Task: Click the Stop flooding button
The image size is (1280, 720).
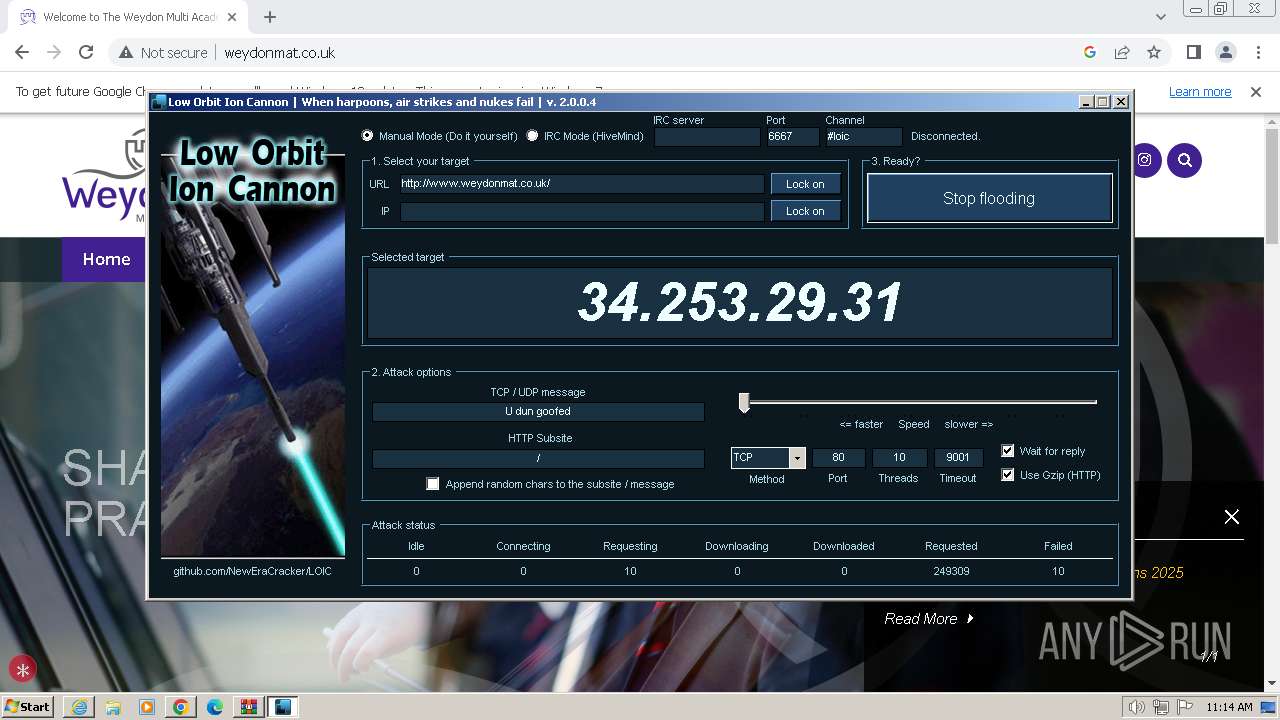Action: 989,198
